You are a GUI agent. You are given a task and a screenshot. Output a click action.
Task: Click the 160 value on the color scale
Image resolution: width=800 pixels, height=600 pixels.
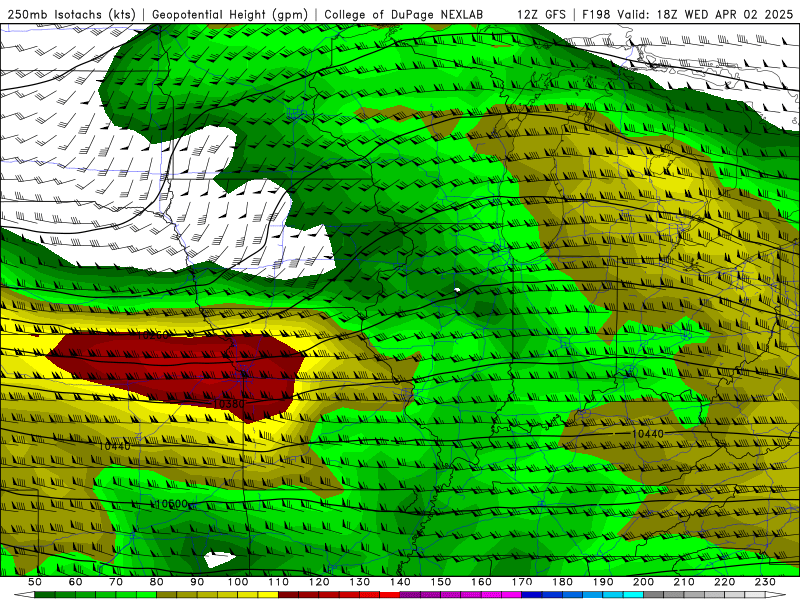pos(482,582)
